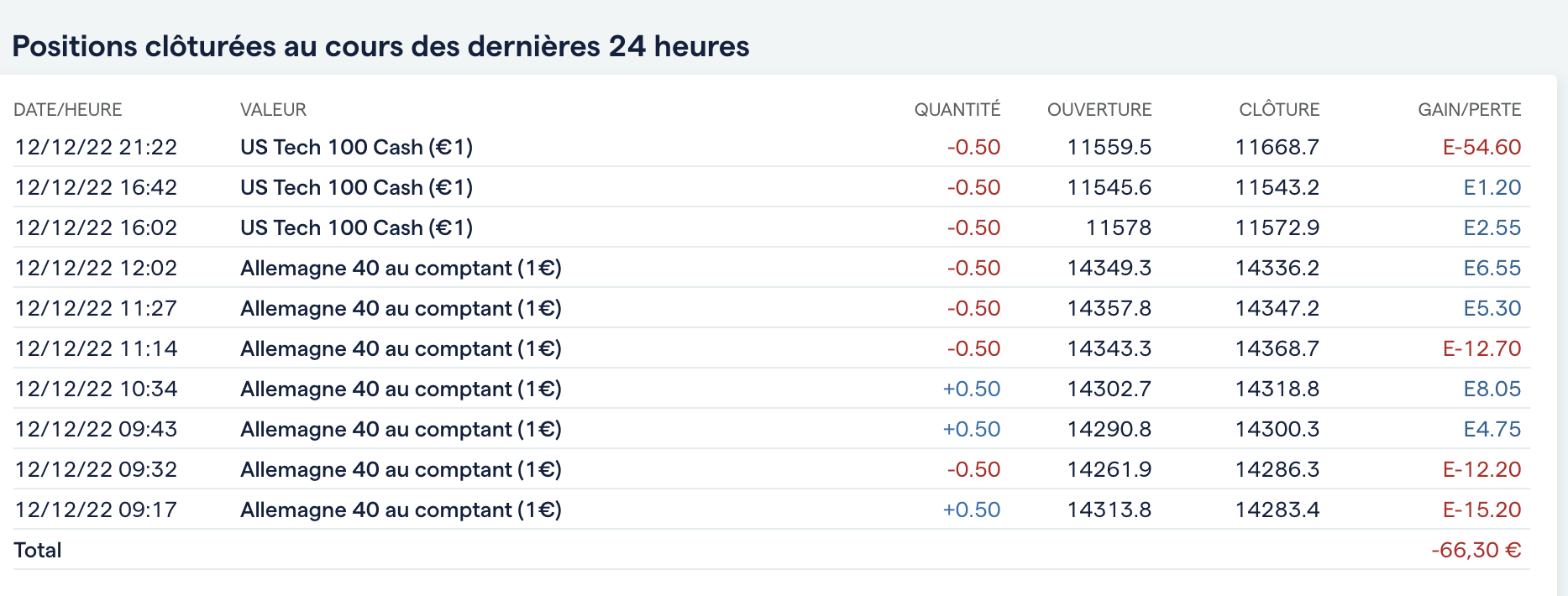Screen dimensions: 1568x596
Task: Select the US Tech 100 position closed at 21:22
Action: coord(356,148)
